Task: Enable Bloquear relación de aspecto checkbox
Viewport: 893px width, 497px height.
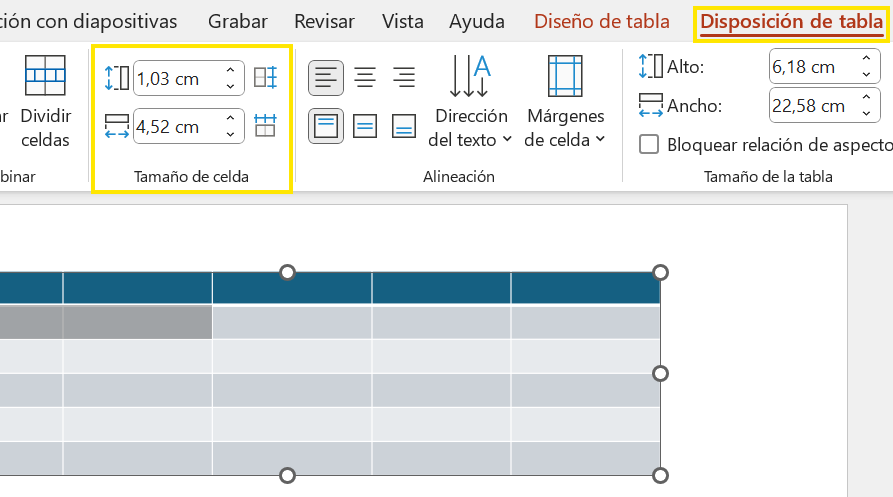Action: pyautogui.click(x=649, y=144)
